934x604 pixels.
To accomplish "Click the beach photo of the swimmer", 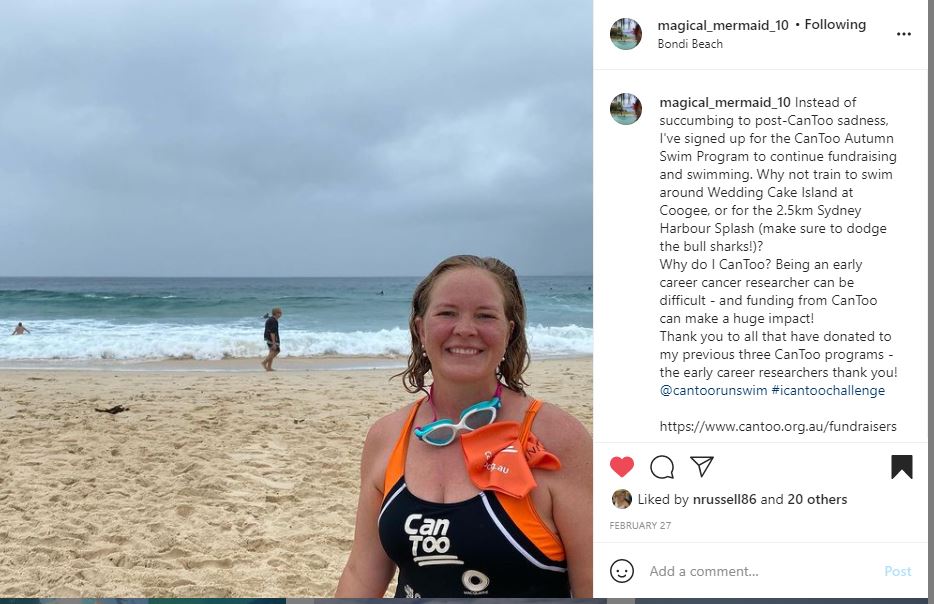I will tap(296, 299).
